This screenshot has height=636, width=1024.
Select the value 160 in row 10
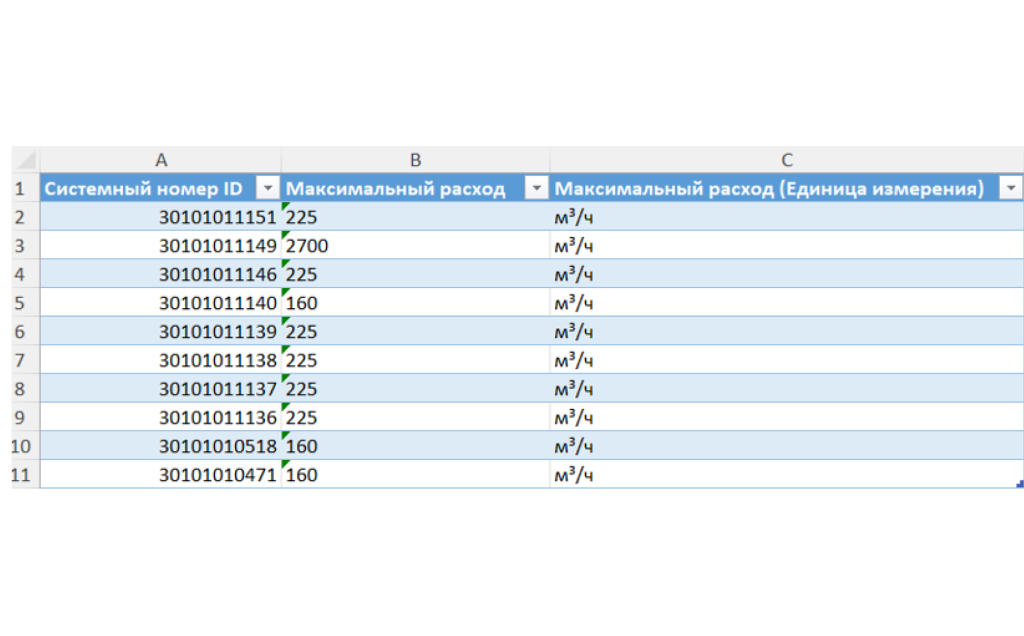(415, 447)
